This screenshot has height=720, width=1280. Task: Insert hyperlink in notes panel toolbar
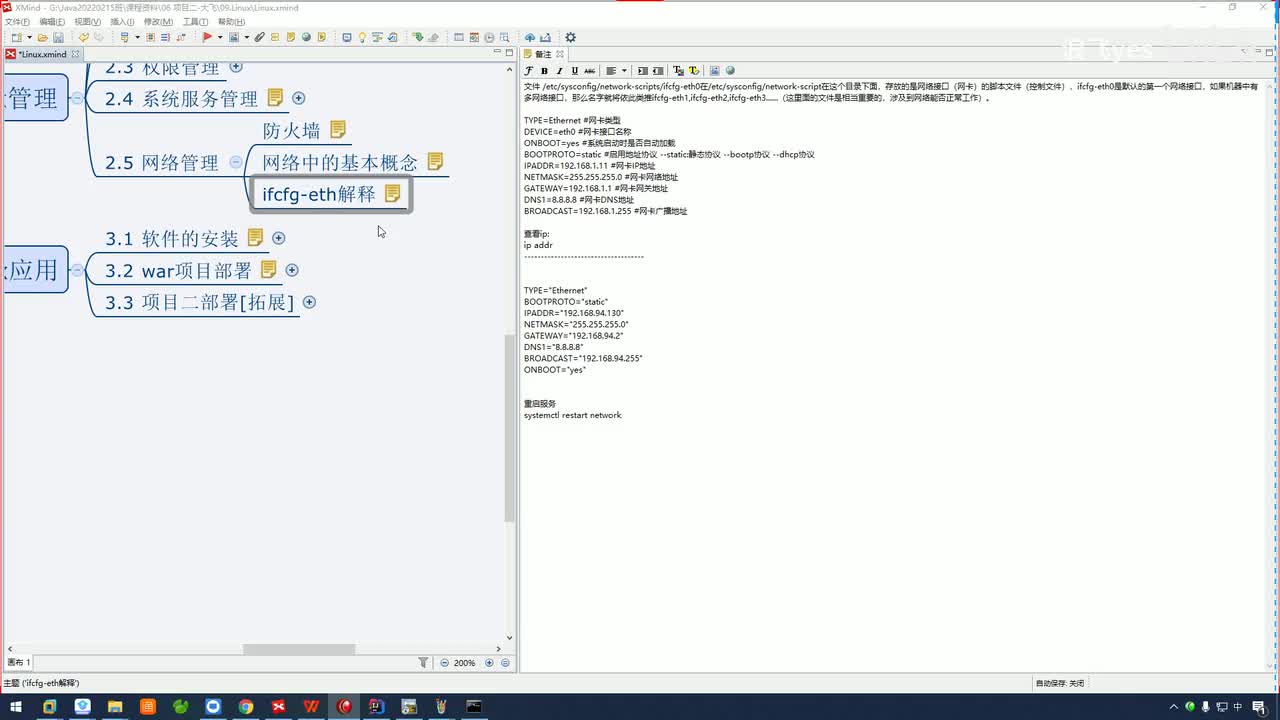(730, 71)
